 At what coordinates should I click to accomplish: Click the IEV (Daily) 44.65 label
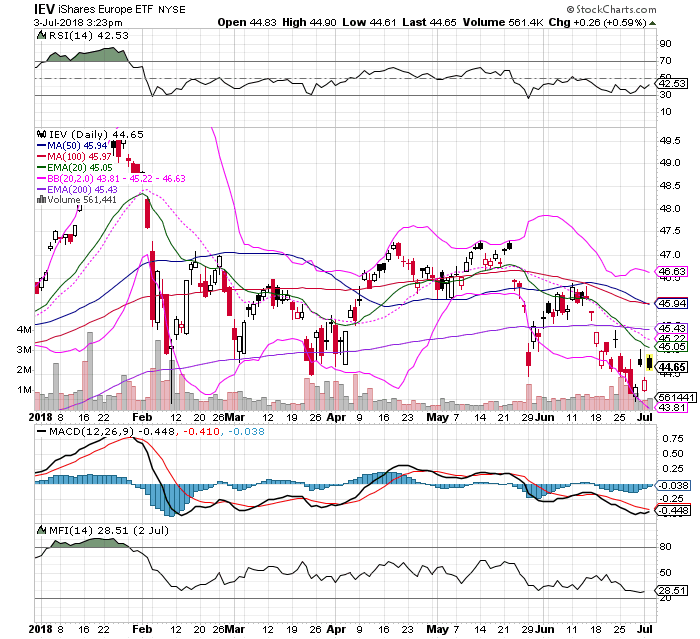point(96,134)
